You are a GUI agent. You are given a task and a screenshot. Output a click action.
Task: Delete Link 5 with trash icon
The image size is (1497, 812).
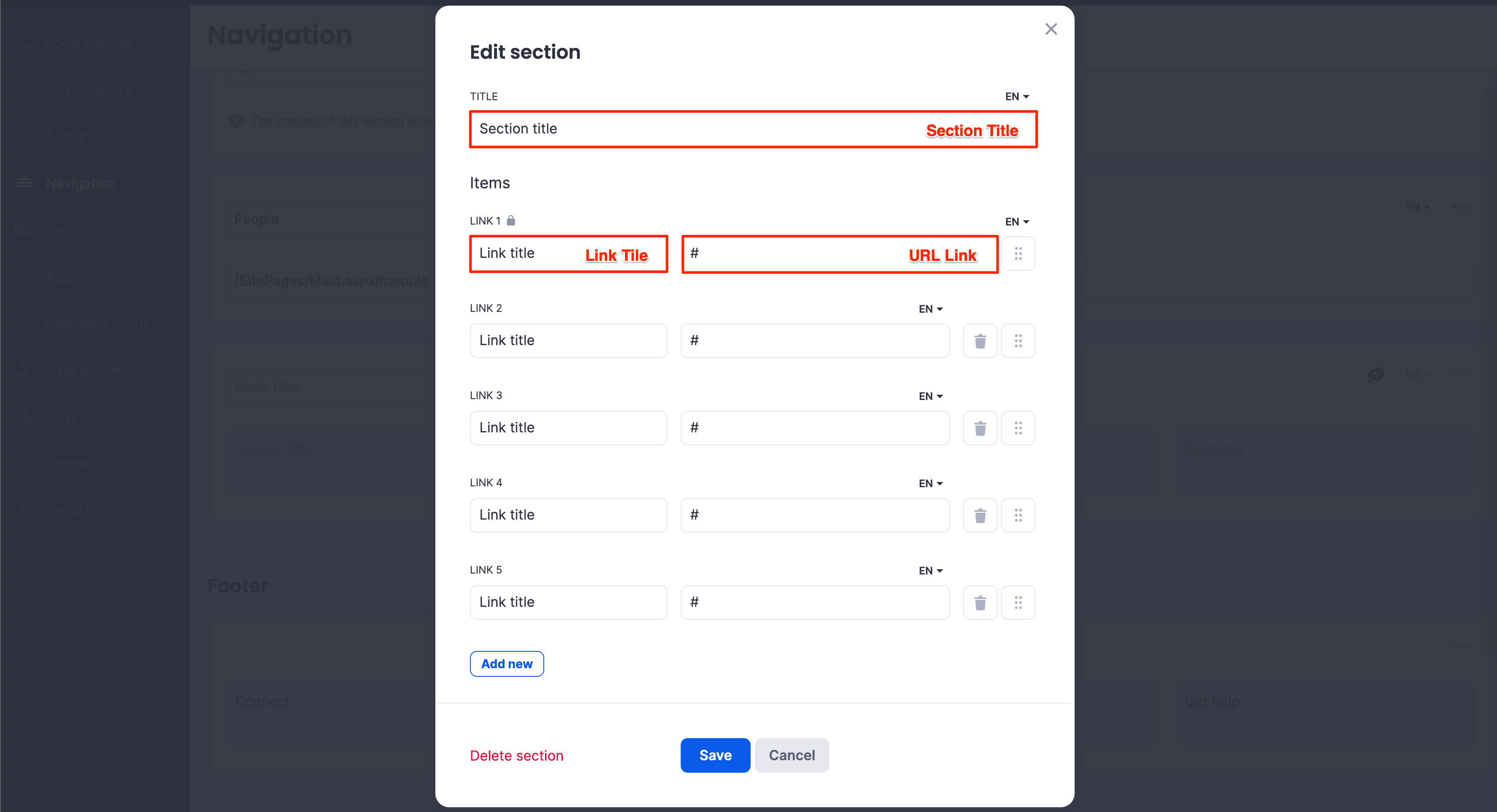pos(980,602)
